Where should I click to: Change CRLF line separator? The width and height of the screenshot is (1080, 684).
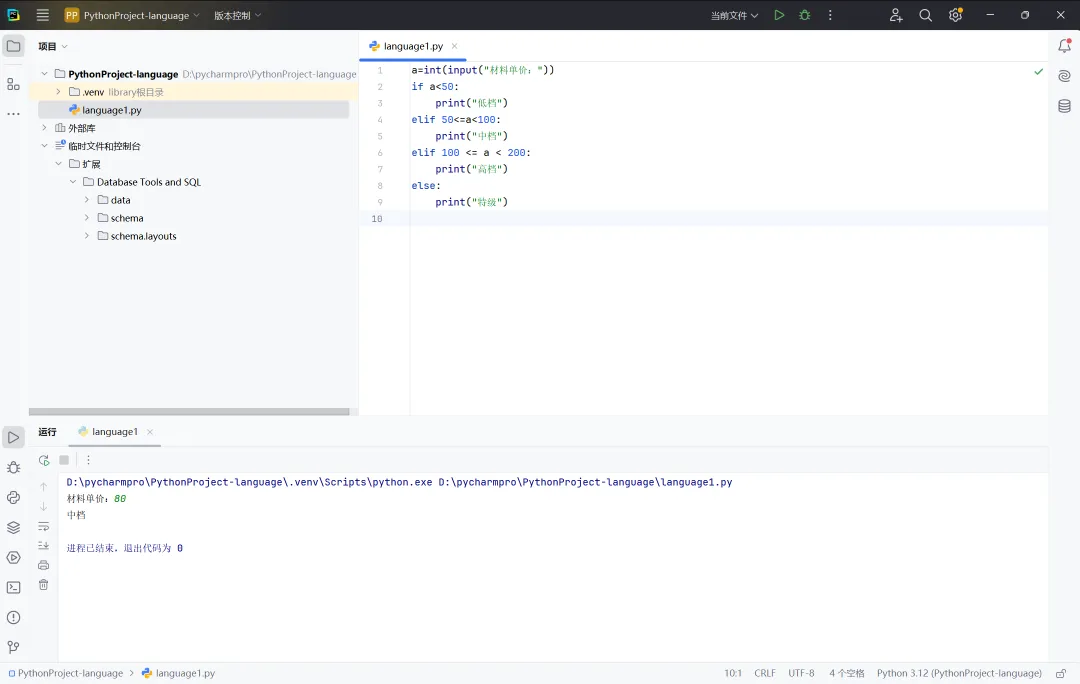[x=765, y=673]
